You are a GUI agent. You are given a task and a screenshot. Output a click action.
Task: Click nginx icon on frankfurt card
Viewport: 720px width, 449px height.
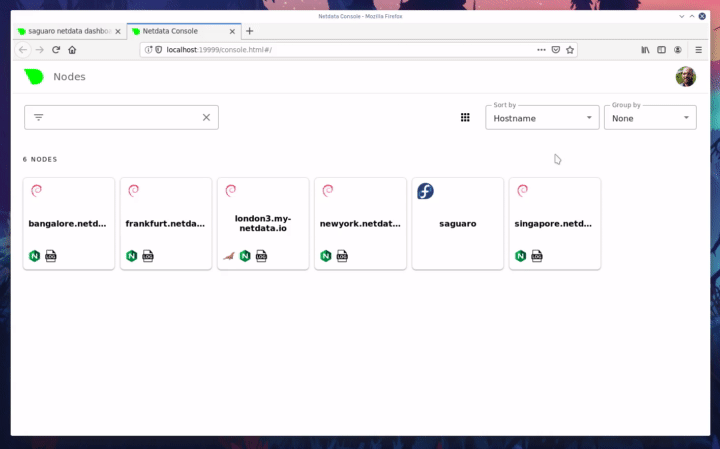(x=132, y=256)
